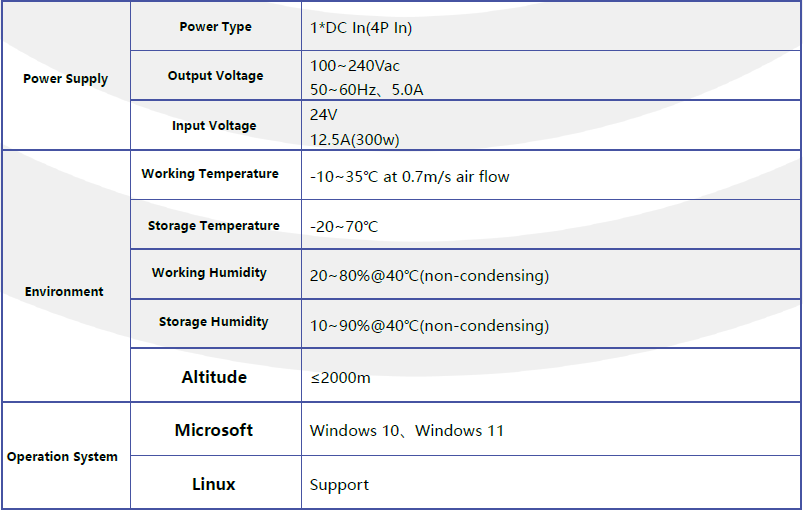Select the Power Supply category cell
The width and height of the screenshot is (803, 511).
66,76
